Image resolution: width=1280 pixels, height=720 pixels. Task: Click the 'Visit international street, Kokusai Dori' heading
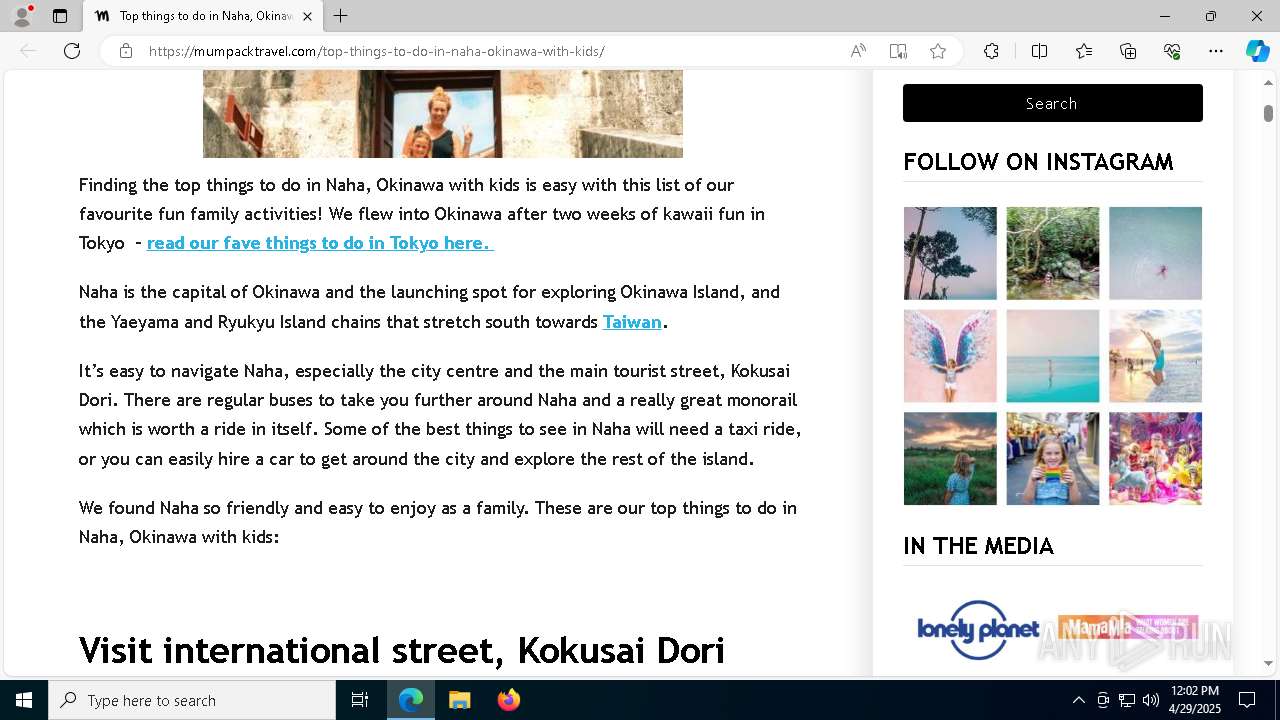click(x=402, y=651)
